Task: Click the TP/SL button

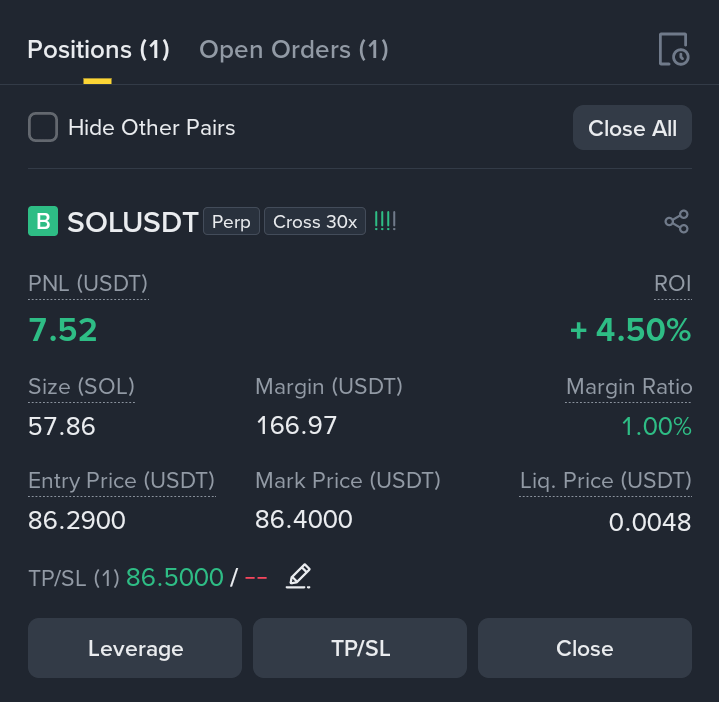Action: (360, 648)
